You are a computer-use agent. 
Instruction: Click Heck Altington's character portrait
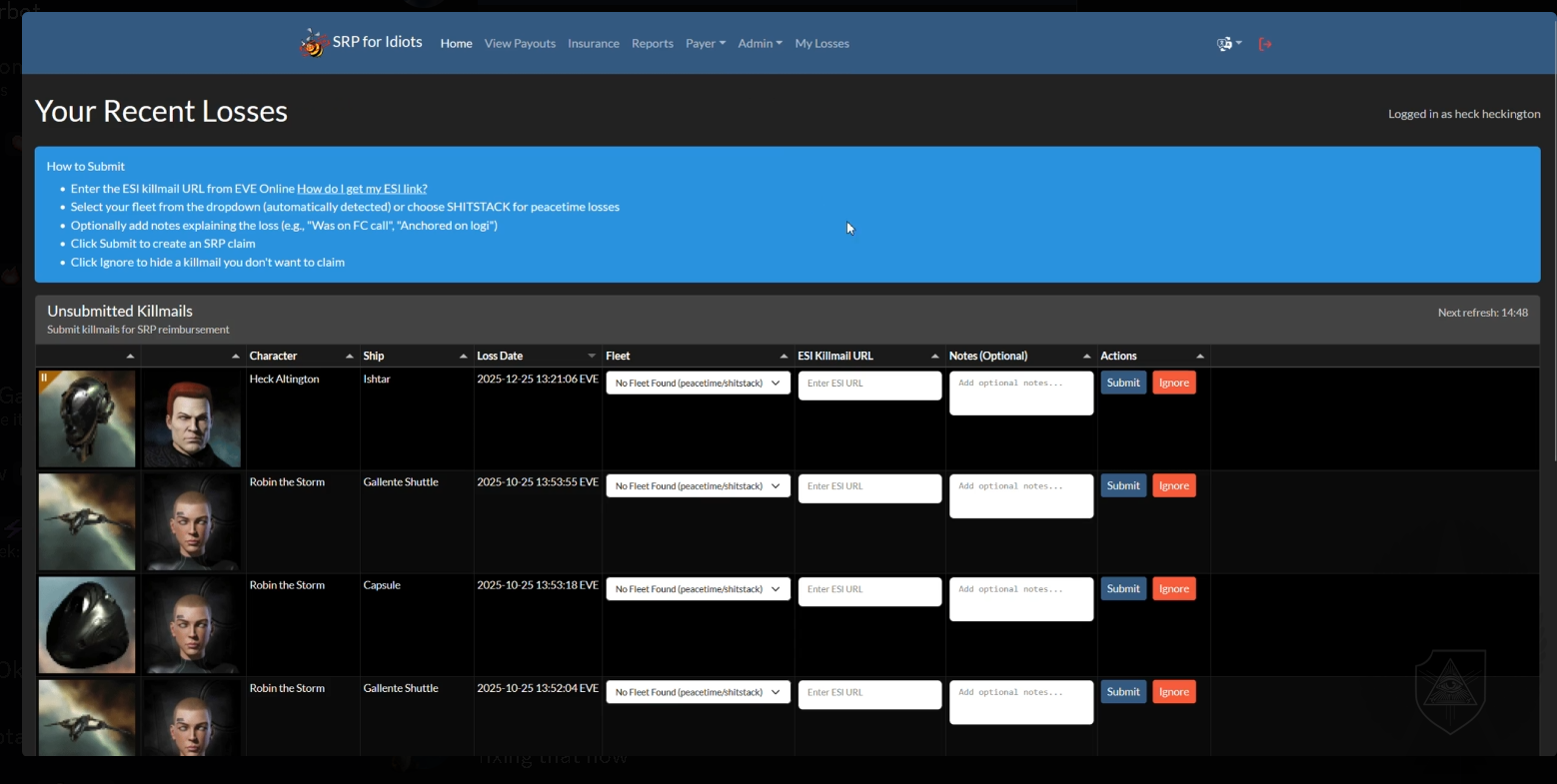click(x=192, y=419)
